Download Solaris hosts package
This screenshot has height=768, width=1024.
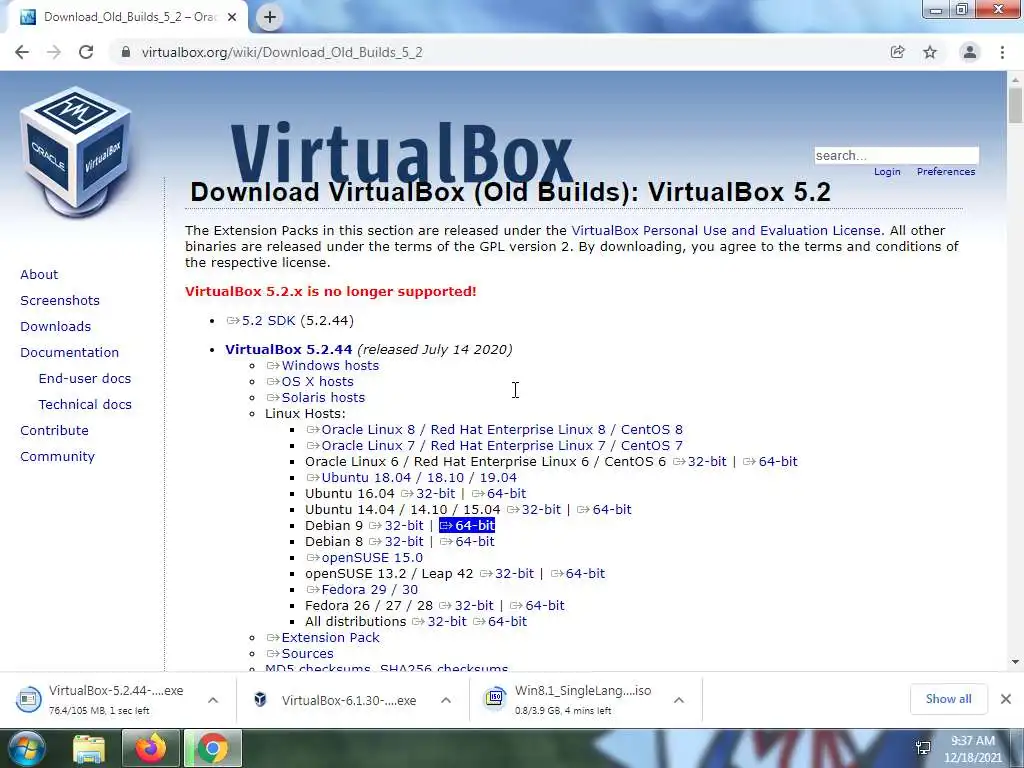pyautogui.click(x=316, y=398)
